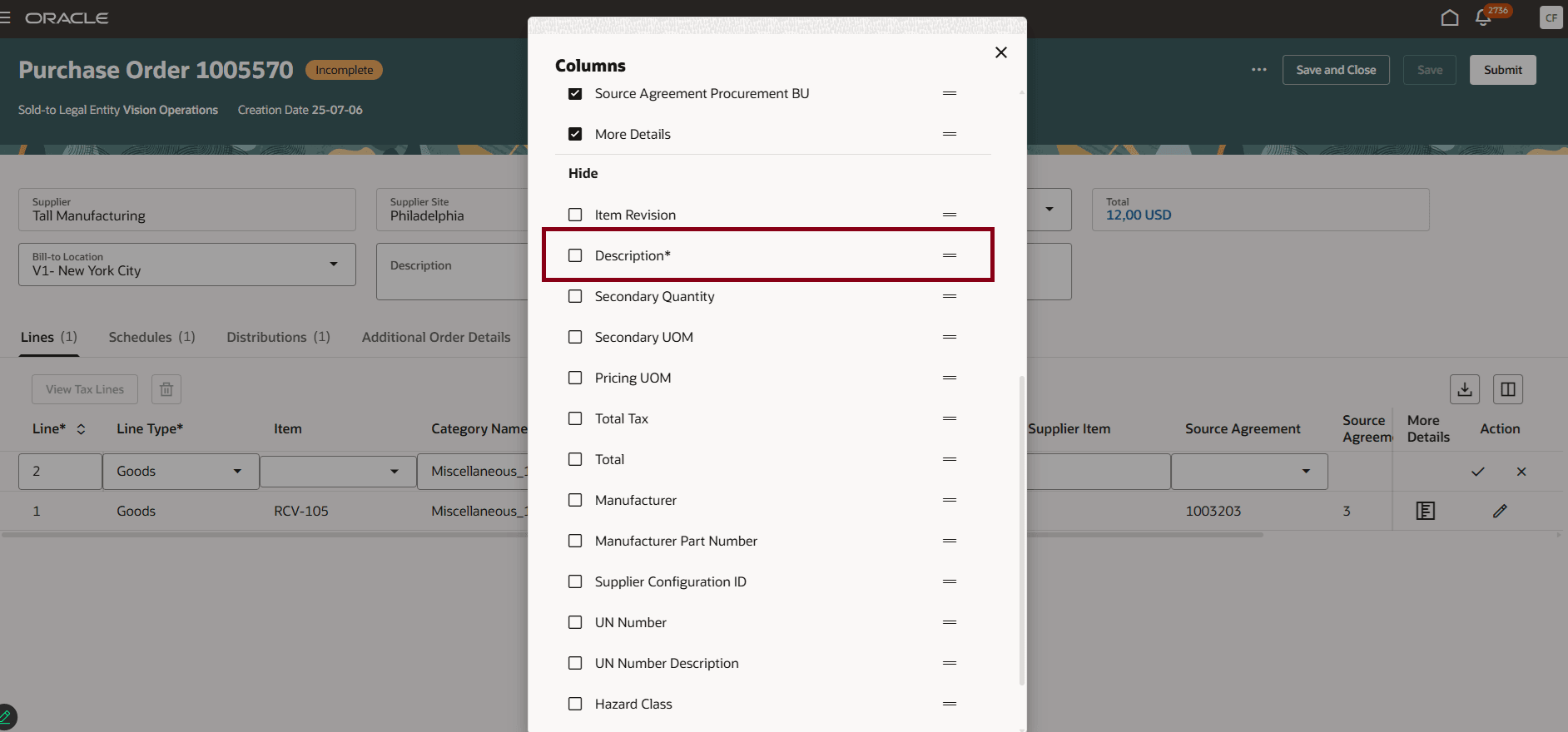Open the more actions ellipsis menu
Viewport: 1568px width, 732px height.
click(1259, 70)
